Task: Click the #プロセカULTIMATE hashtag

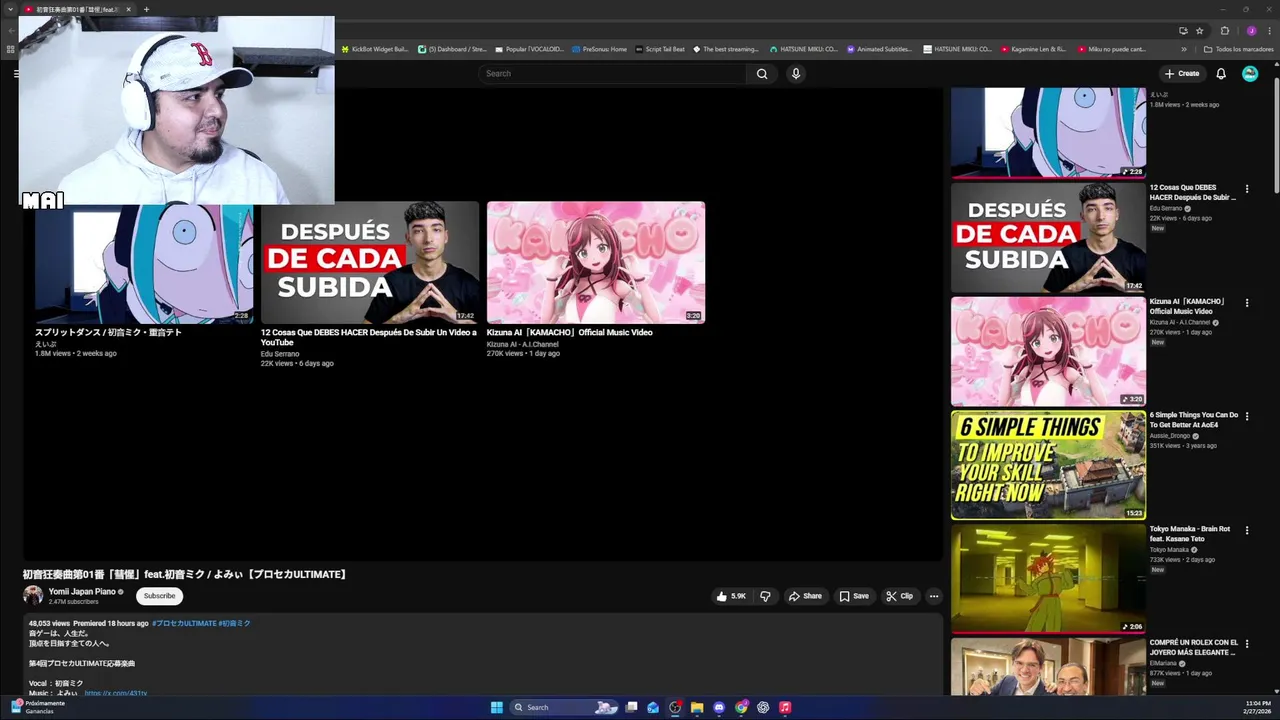Action: (184, 623)
